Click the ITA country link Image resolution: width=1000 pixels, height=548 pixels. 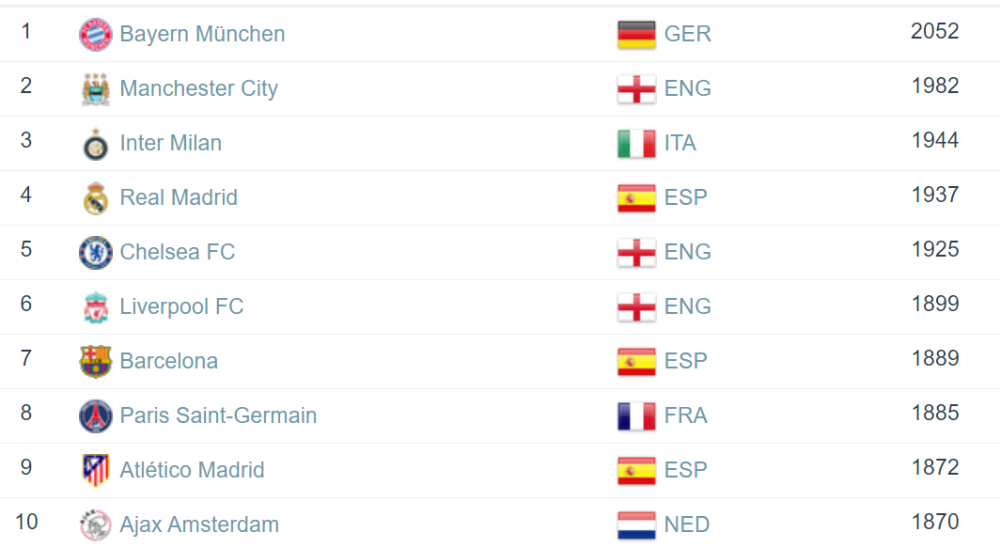coord(680,143)
